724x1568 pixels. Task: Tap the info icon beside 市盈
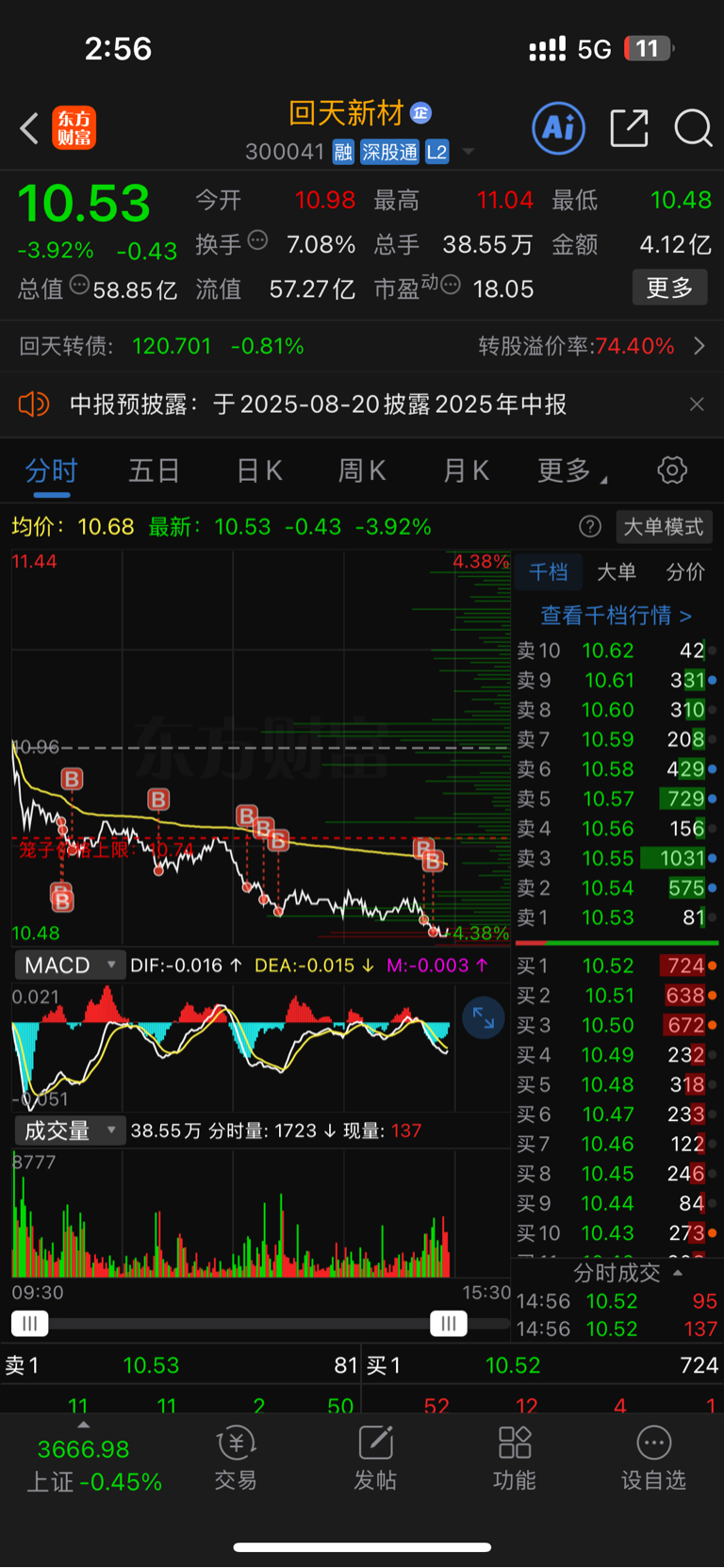451,284
